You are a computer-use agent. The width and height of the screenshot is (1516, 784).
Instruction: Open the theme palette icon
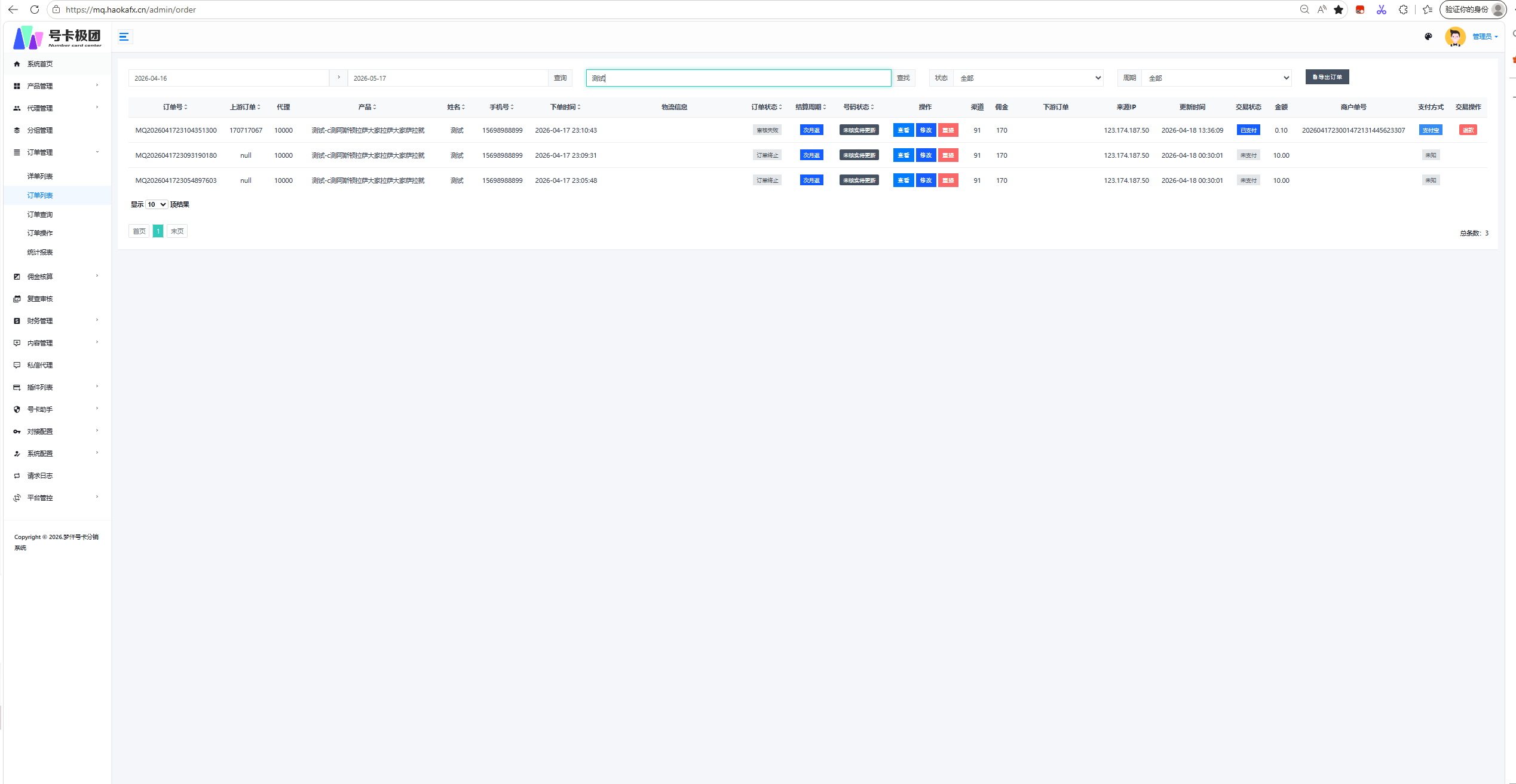tap(1428, 36)
